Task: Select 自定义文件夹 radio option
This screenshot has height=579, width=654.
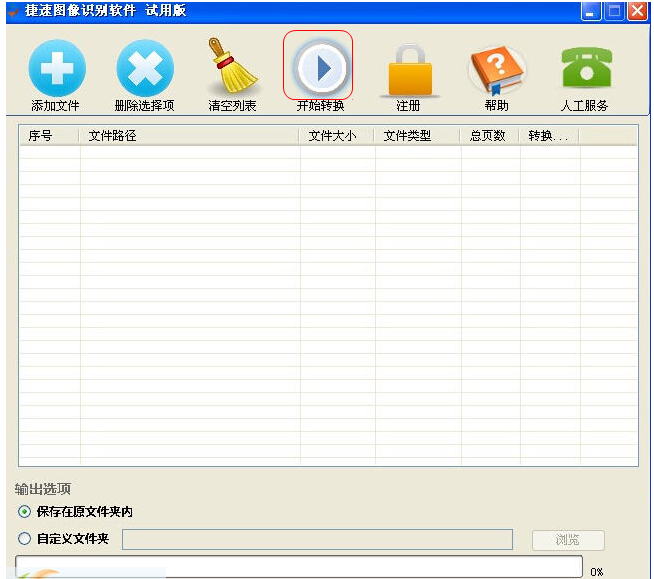Action: (25, 539)
